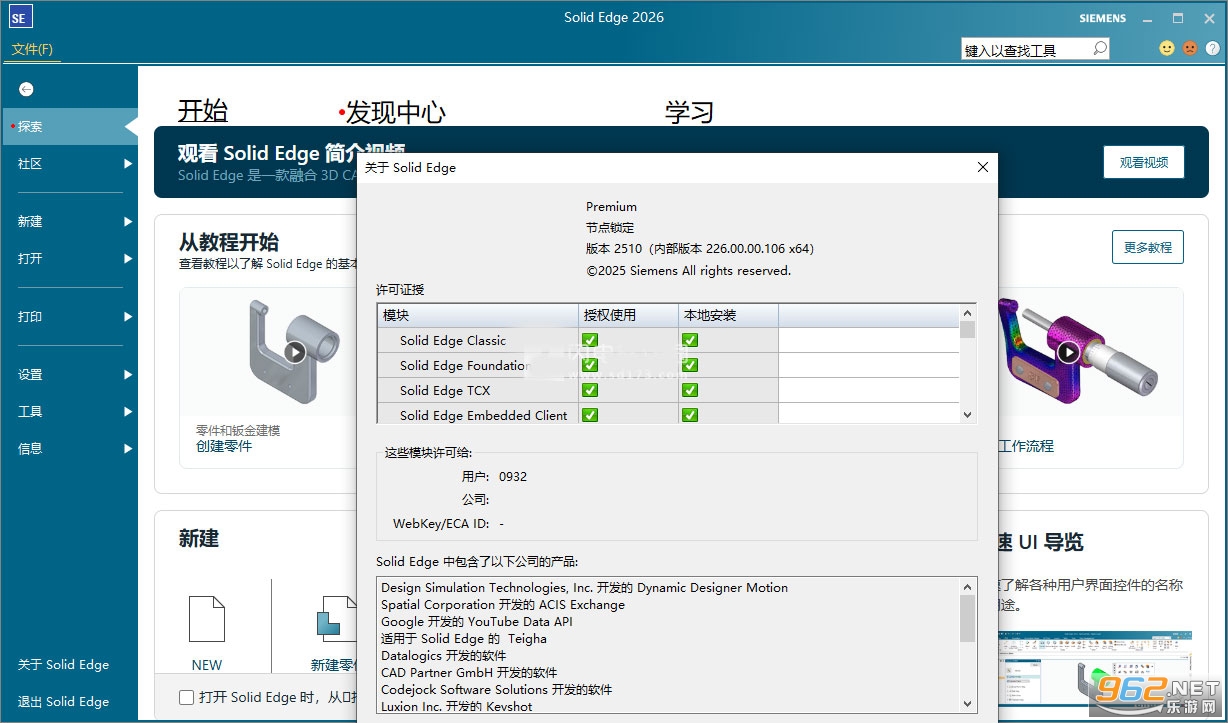
Task: Toggle Solid Edge Embedded Client authorized checkbox
Action: [590, 415]
